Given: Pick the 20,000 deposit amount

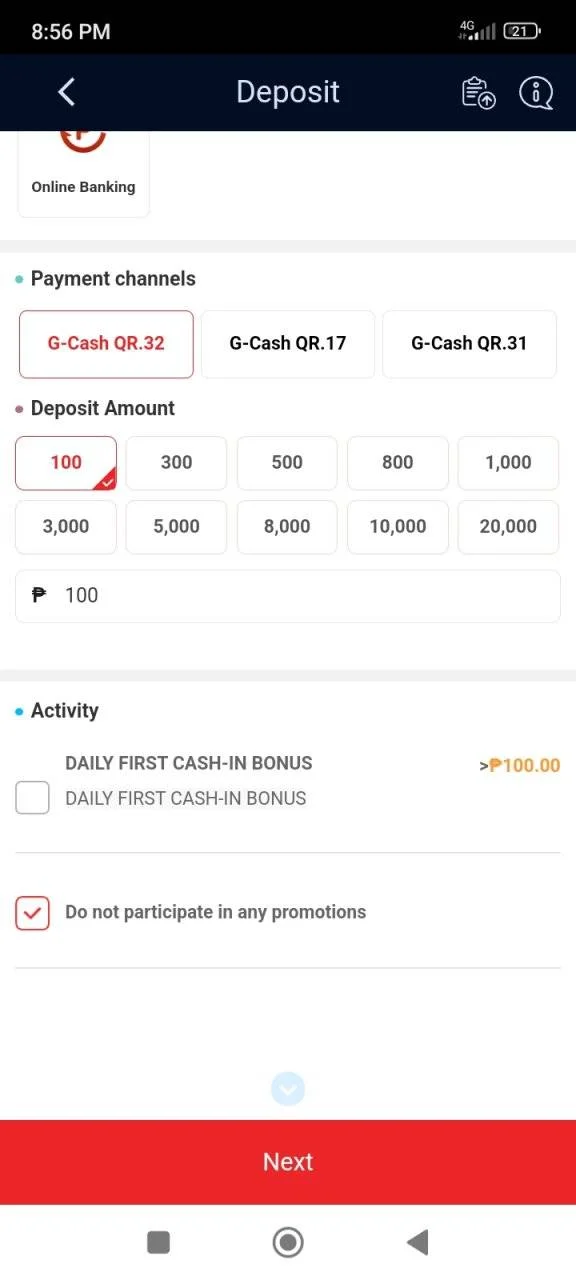Looking at the screenshot, I should (508, 527).
